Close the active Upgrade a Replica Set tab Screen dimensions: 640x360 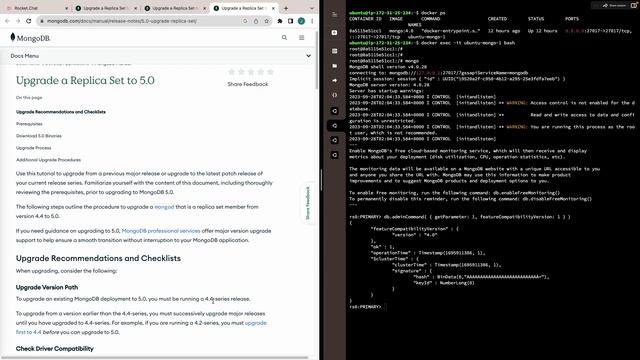point(273,8)
